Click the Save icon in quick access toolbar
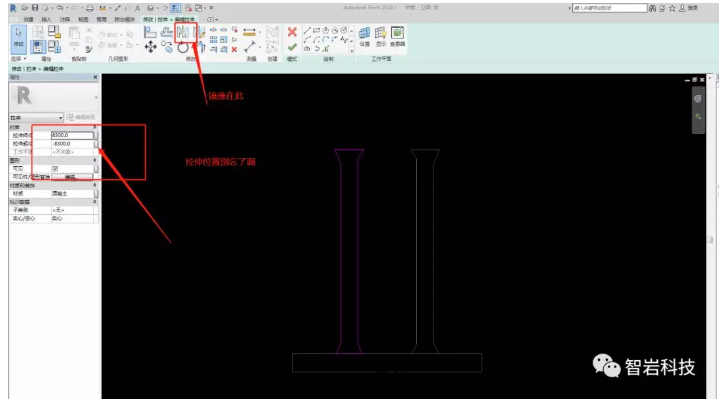This screenshot has height=408, width=727. 35,8
